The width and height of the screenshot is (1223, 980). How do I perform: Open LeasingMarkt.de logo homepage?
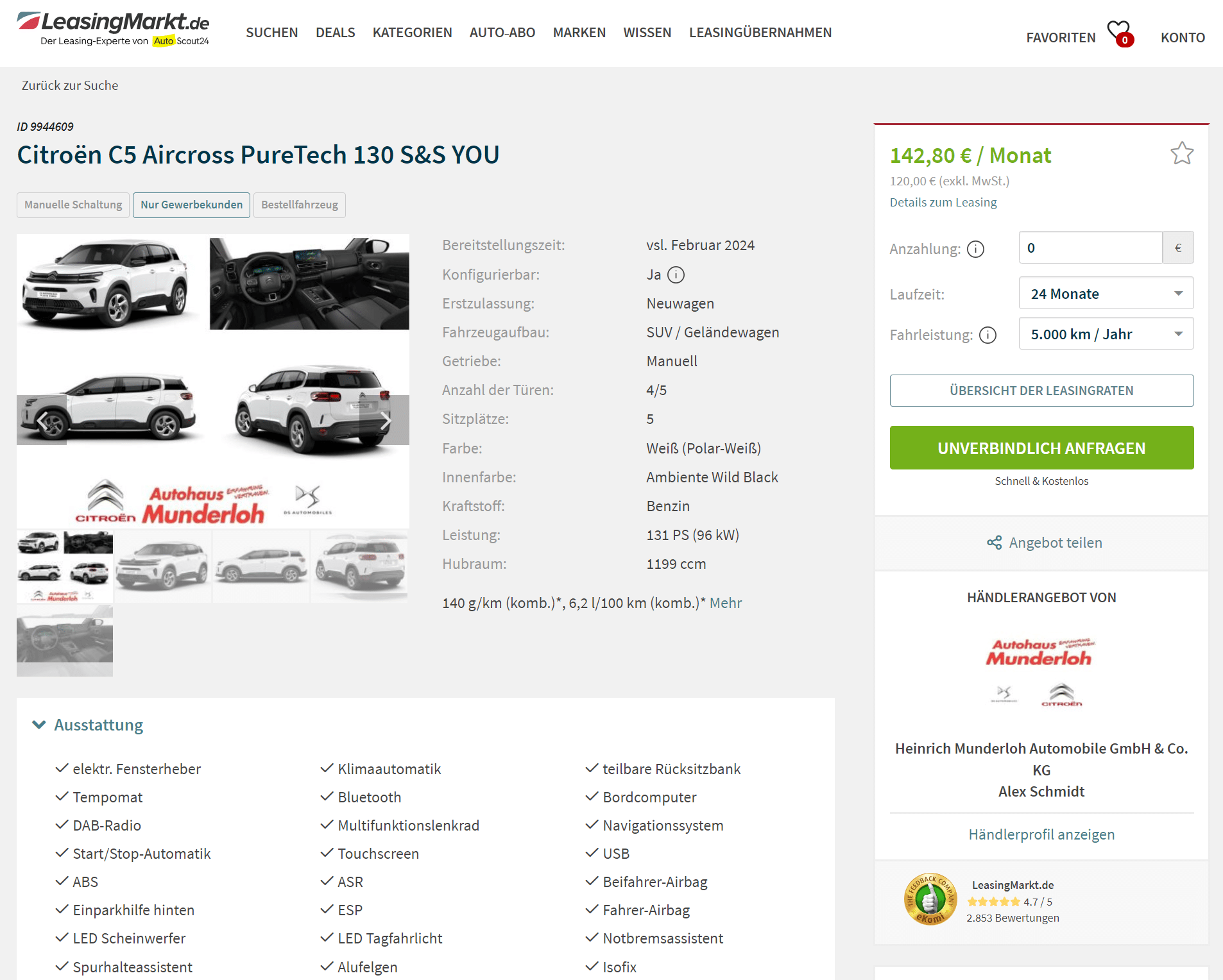tap(113, 29)
